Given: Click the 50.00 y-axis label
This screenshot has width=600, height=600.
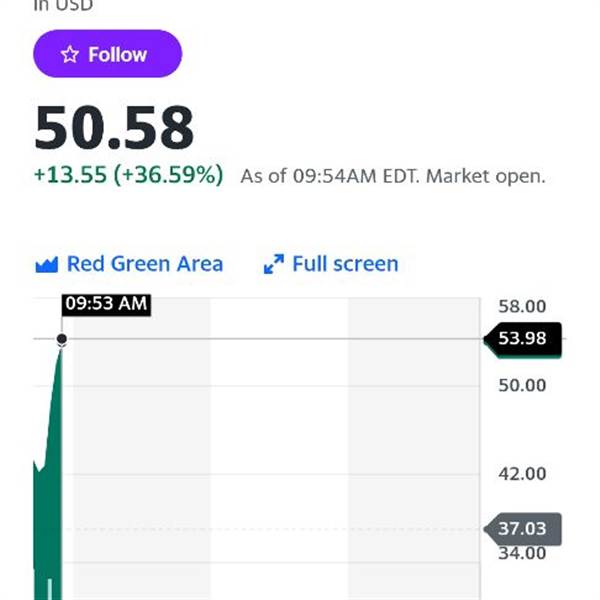Looking at the screenshot, I should [x=522, y=385].
